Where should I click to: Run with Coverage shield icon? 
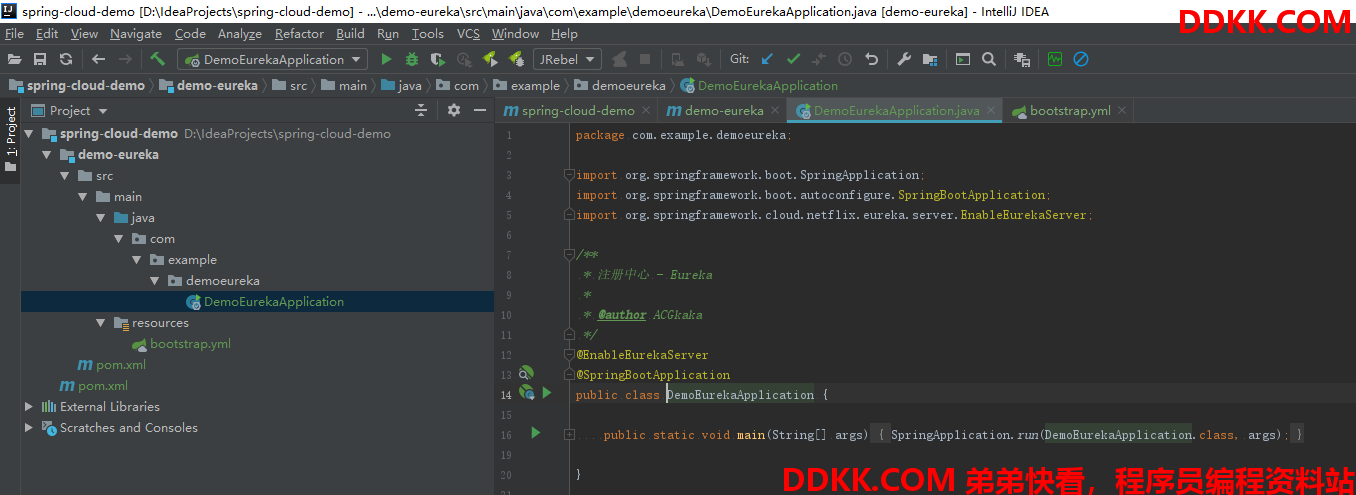(438, 60)
